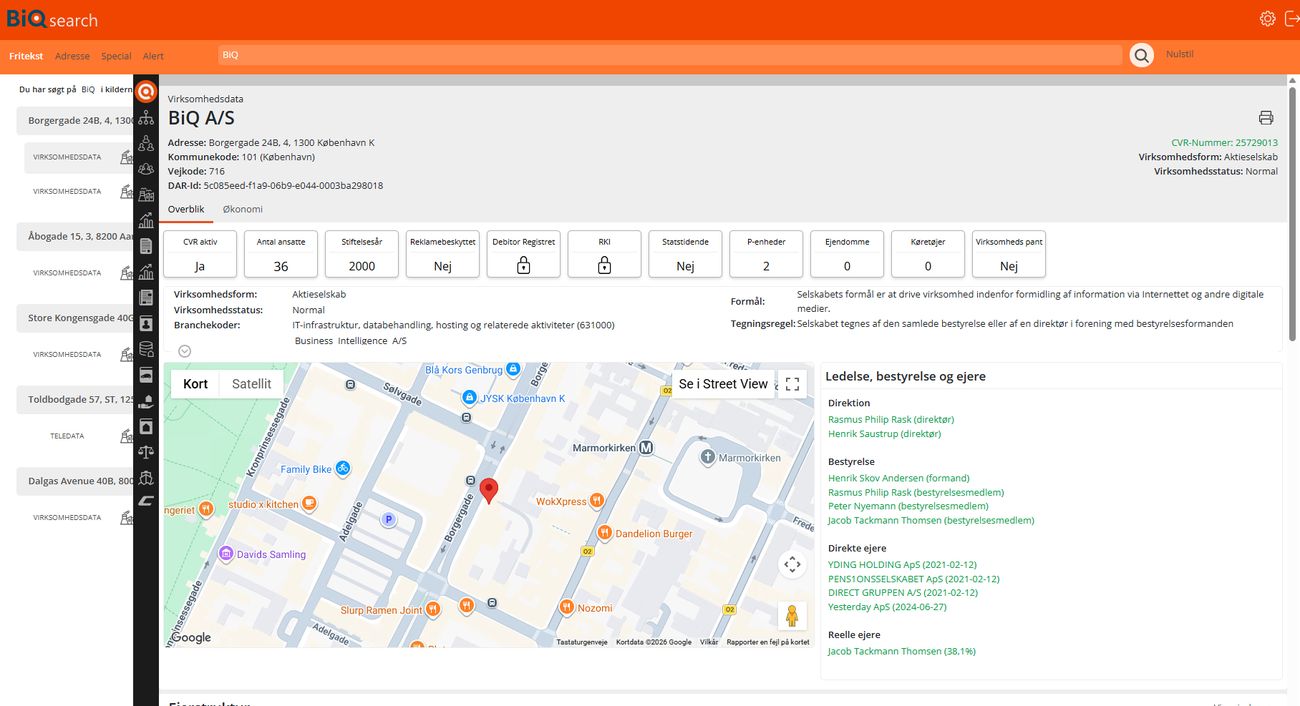Switch to the Økonomi tab
The image size is (1300, 706).
coord(243,209)
